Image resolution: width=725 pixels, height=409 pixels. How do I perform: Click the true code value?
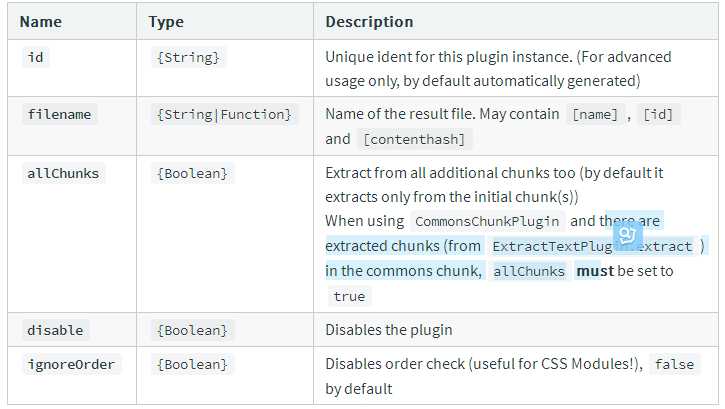tap(350, 296)
